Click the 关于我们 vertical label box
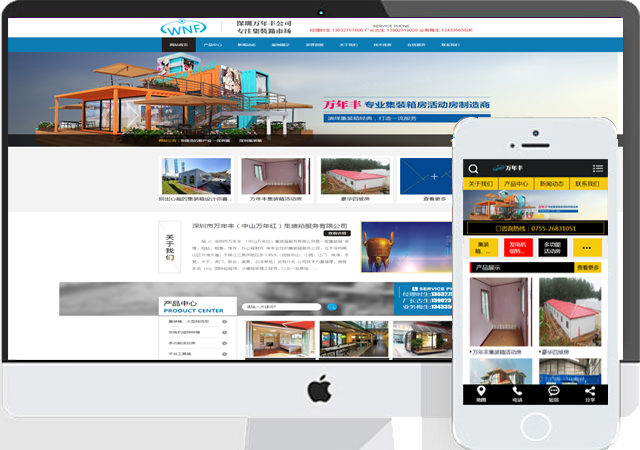Screen dimensions: 640x450 point(169,247)
